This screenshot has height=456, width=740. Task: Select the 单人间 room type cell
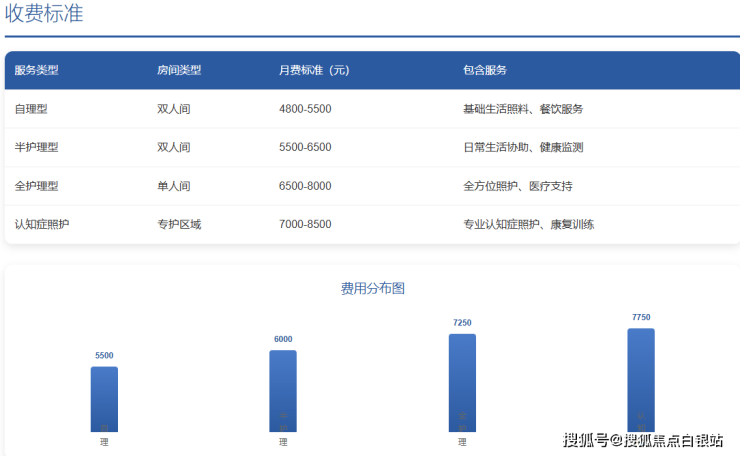(x=173, y=186)
